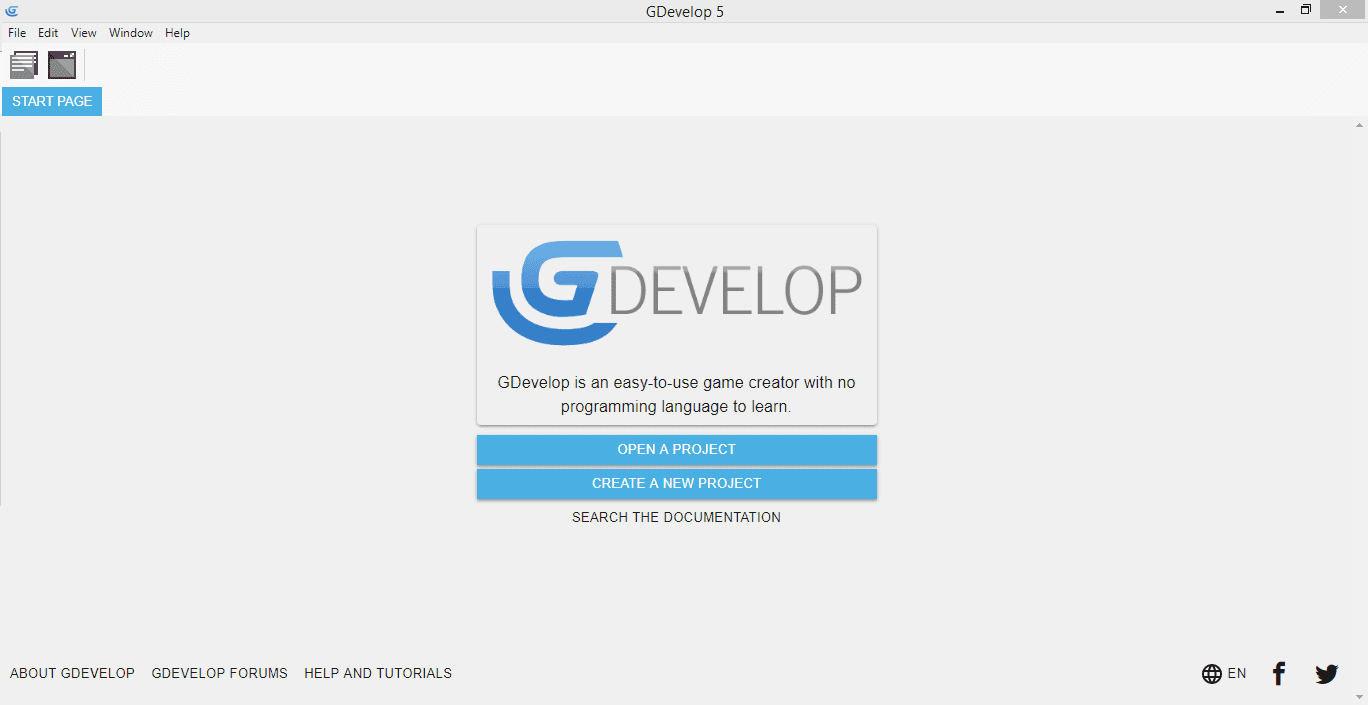
Task: Click the large GDevelop logo image
Action: (x=677, y=293)
